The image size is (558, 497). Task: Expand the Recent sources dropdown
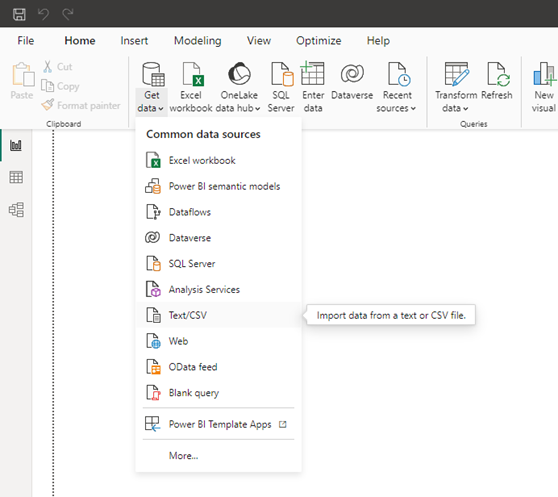click(x=396, y=87)
